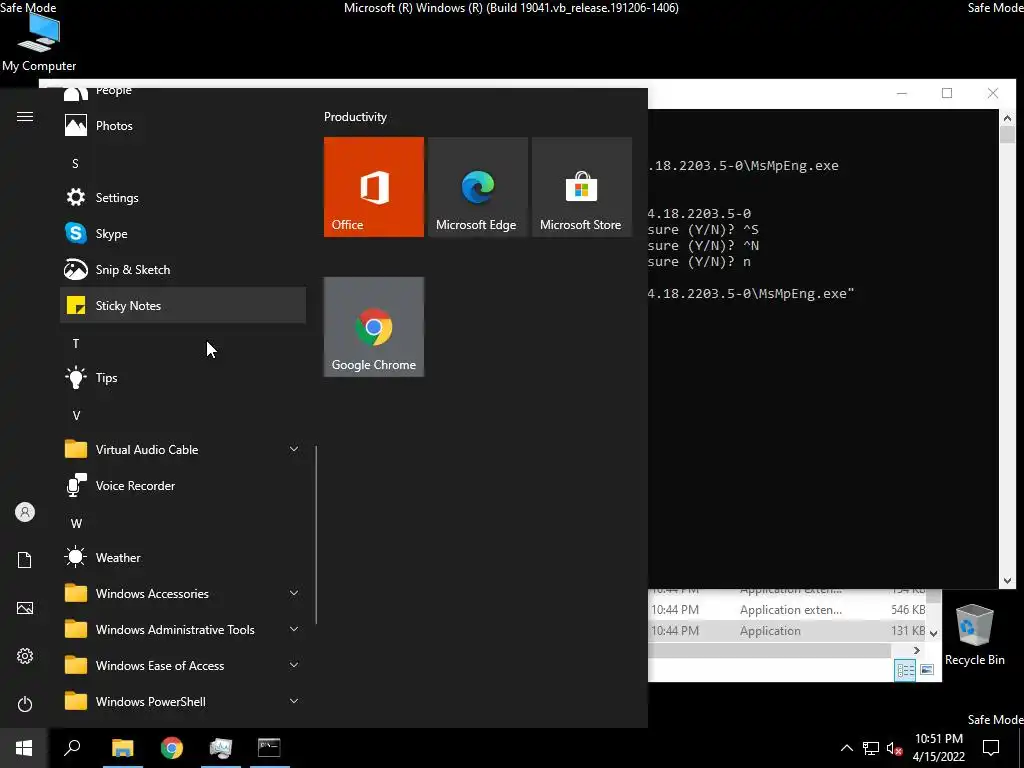This screenshot has width=1024, height=768.
Task: Open Settings gear in app list
Action: (76, 197)
